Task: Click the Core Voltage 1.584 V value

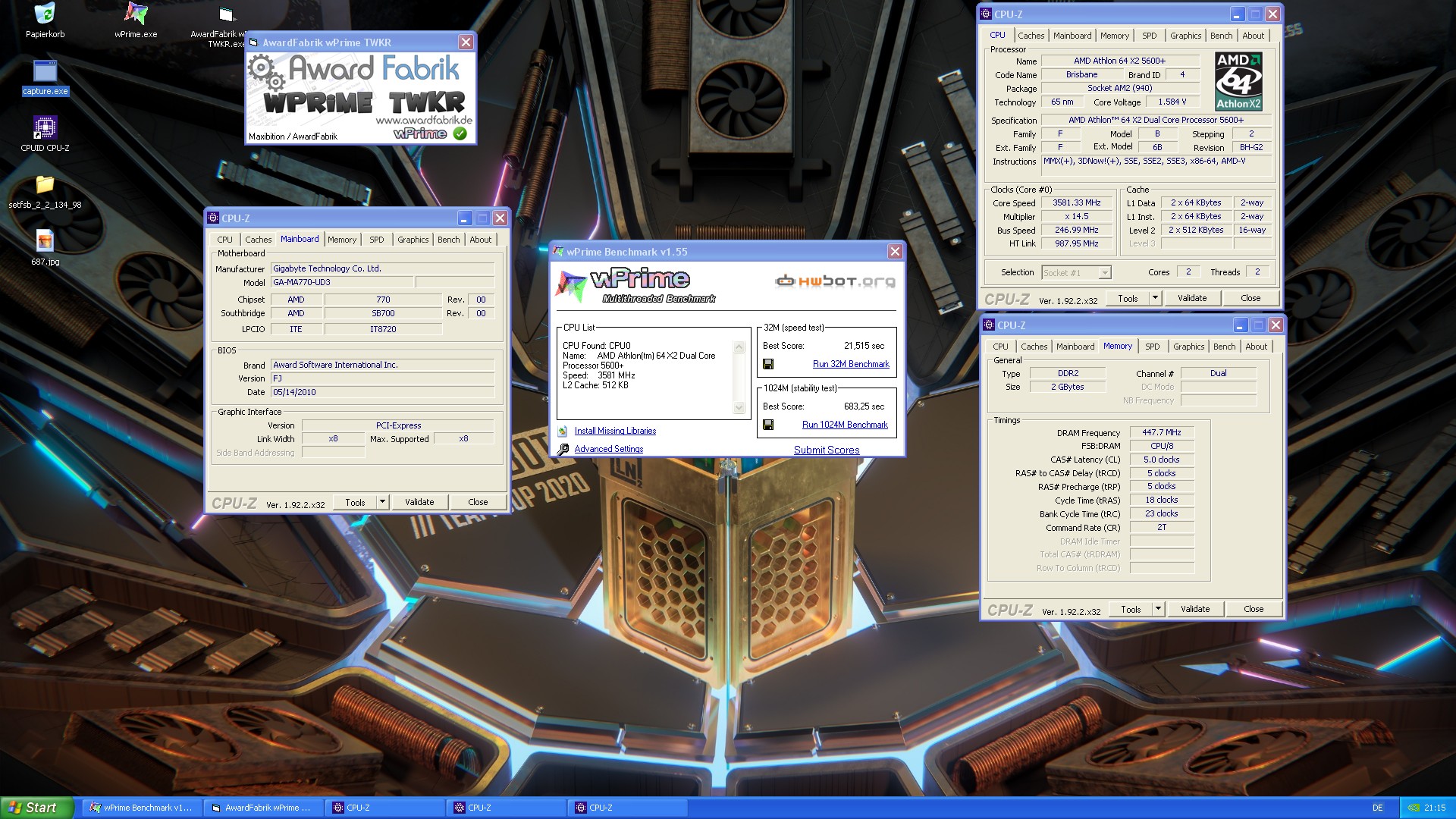Action: tap(1172, 102)
